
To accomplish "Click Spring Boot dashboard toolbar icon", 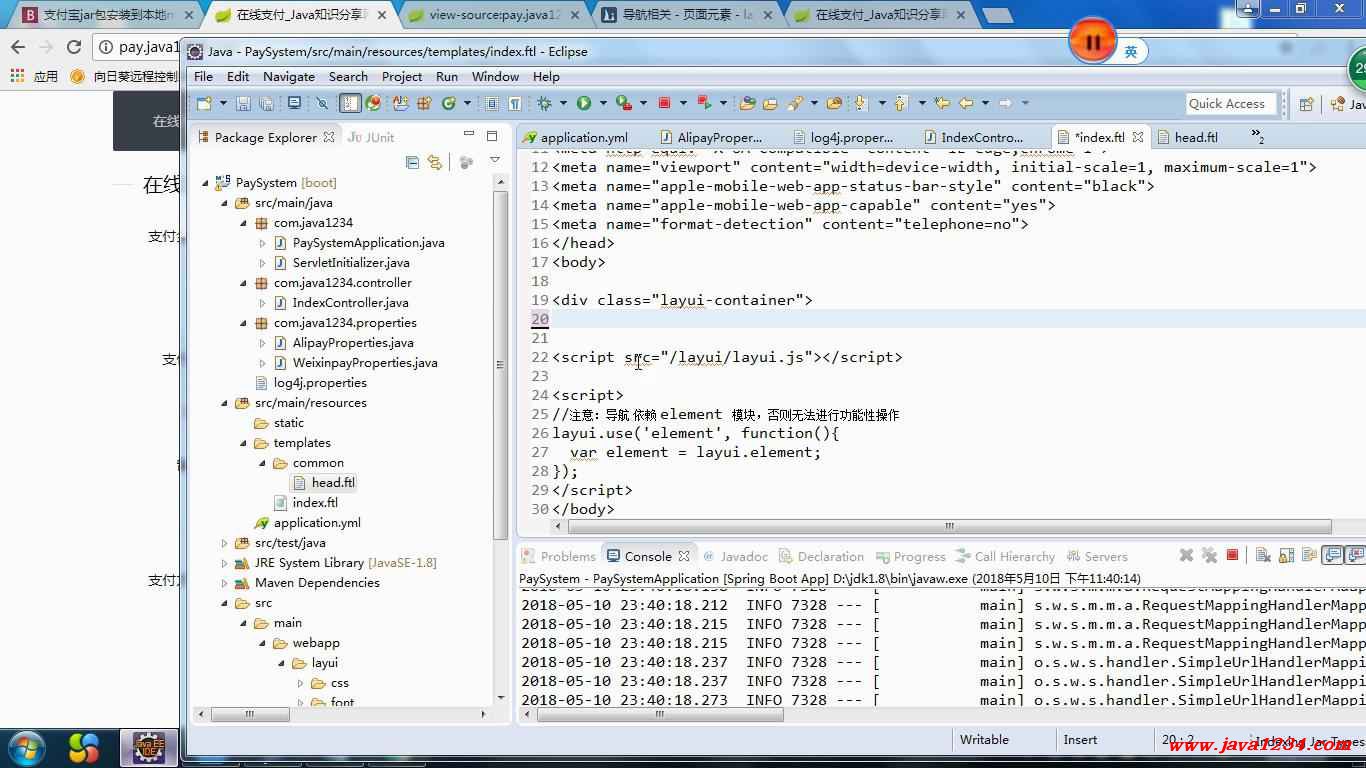I will 373,103.
